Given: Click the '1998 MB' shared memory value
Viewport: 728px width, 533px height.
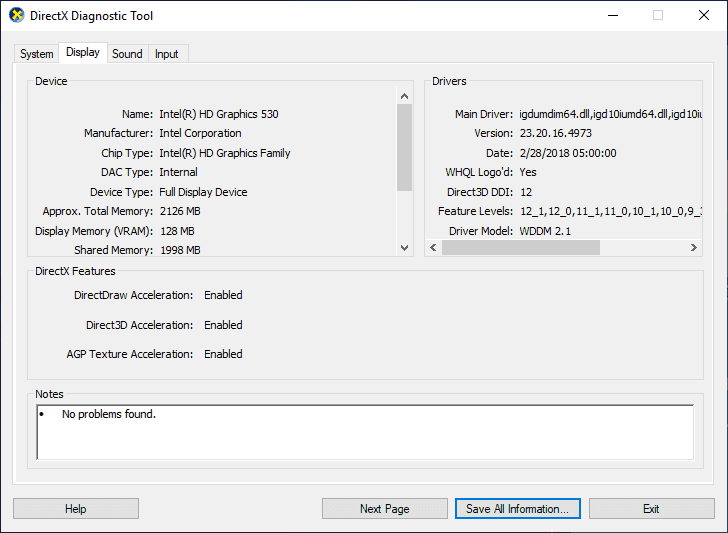Looking at the screenshot, I should (x=180, y=250).
